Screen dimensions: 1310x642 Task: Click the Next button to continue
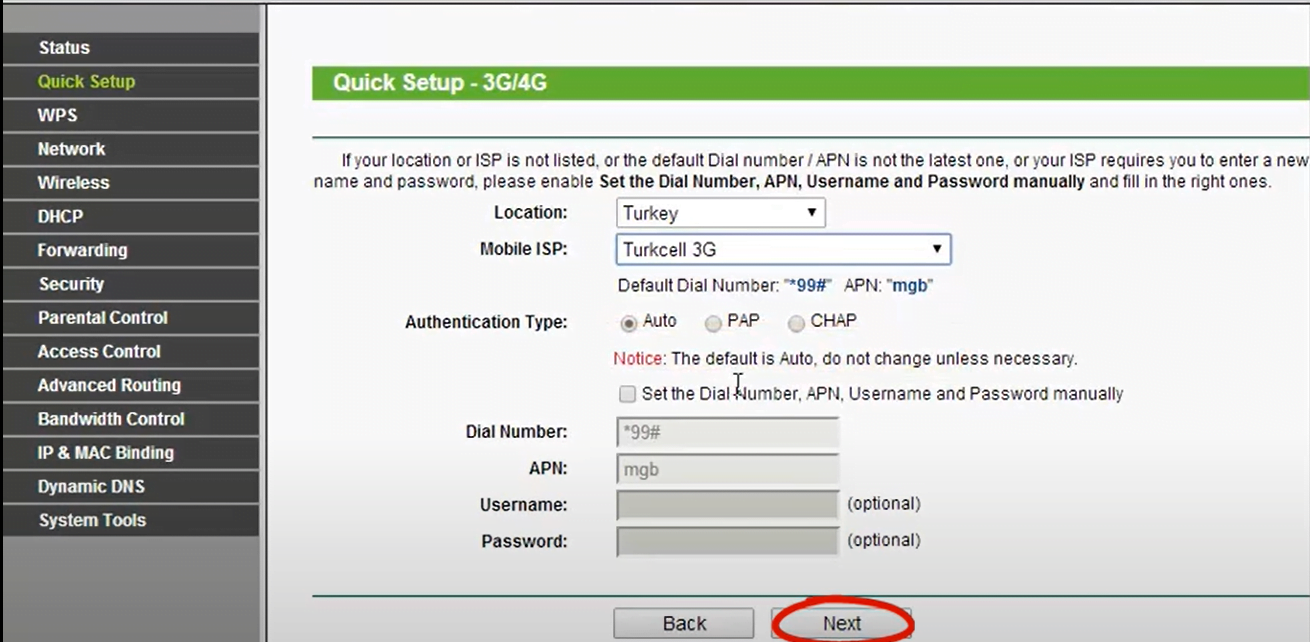tap(841, 622)
